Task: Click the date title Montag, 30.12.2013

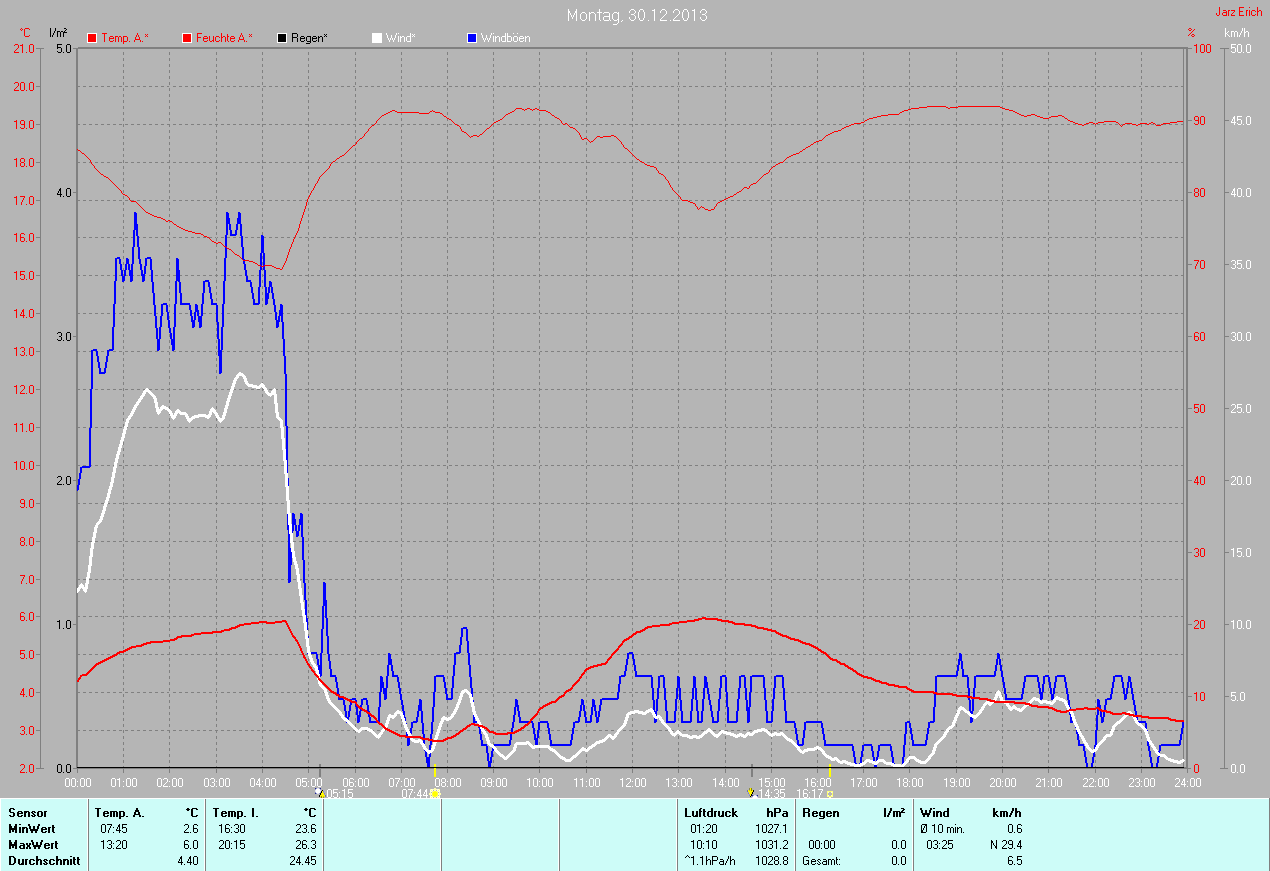Action: (x=637, y=15)
